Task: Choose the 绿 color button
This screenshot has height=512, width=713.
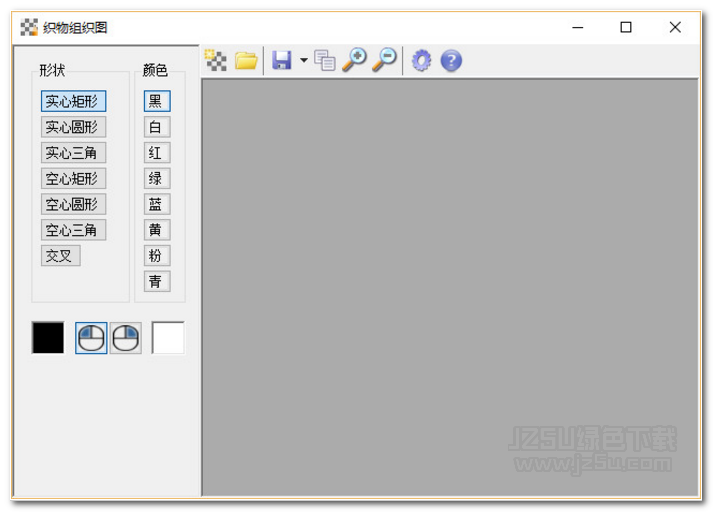Action: (157, 178)
